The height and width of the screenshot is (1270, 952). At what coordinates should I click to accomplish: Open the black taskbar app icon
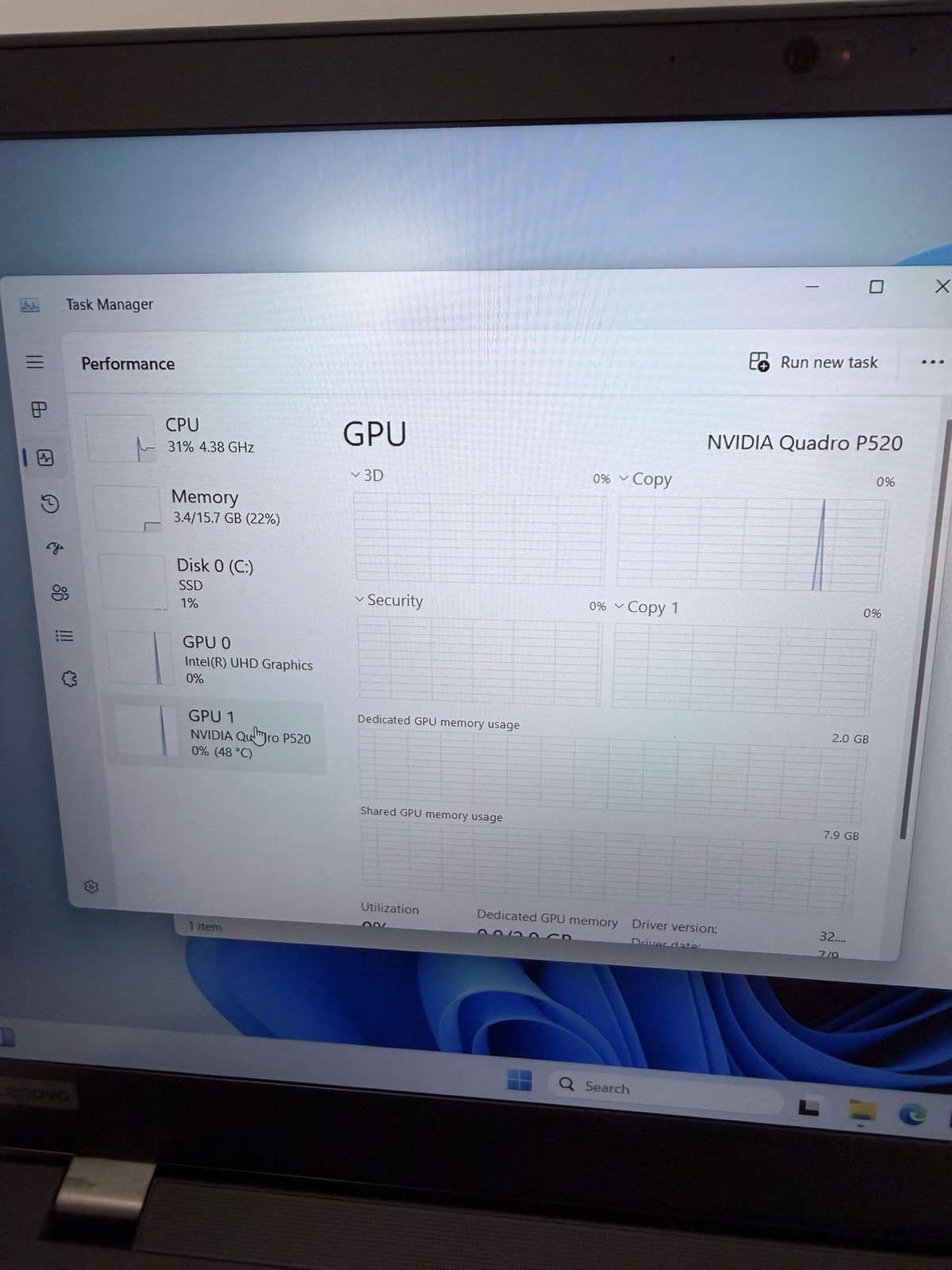(x=808, y=1106)
